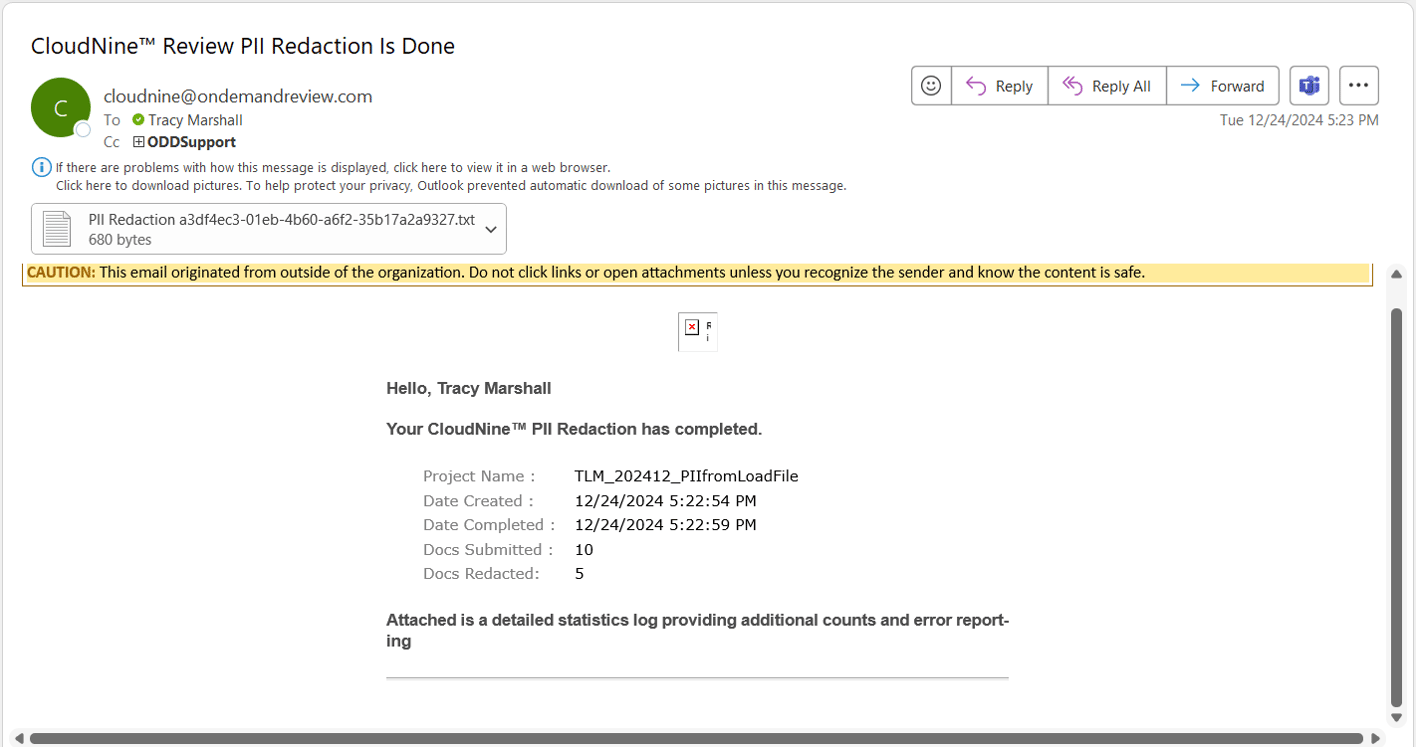
Task: Click the verified sender badge beside Tracy Marshall
Action: click(x=139, y=120)
